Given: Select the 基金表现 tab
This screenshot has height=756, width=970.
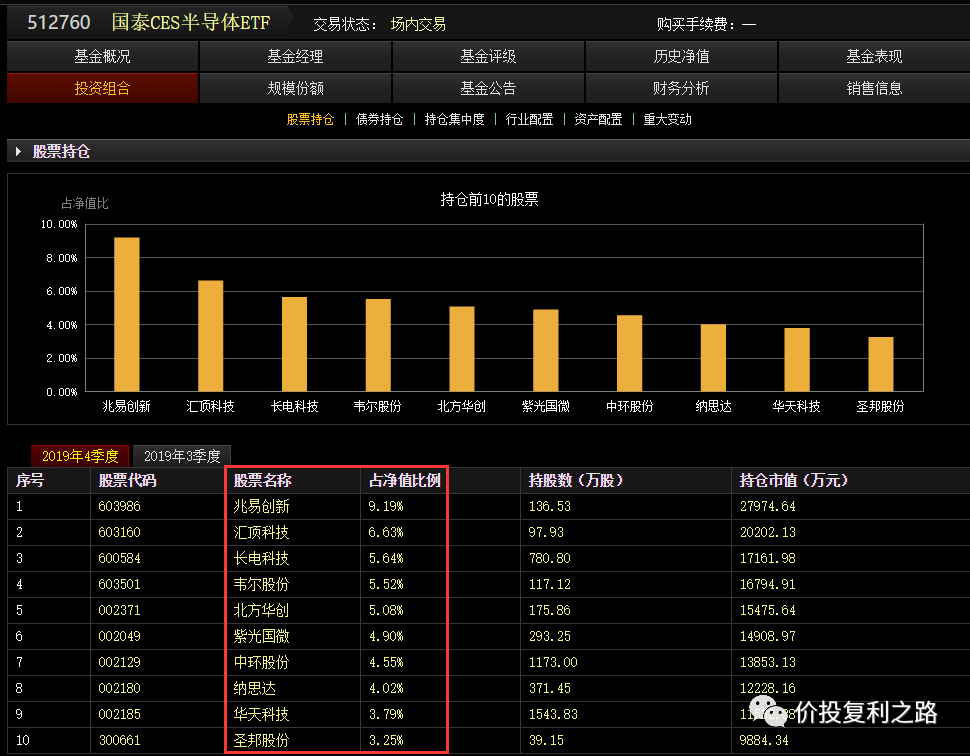Looking at the screenshot, I should tap(874, 56).
